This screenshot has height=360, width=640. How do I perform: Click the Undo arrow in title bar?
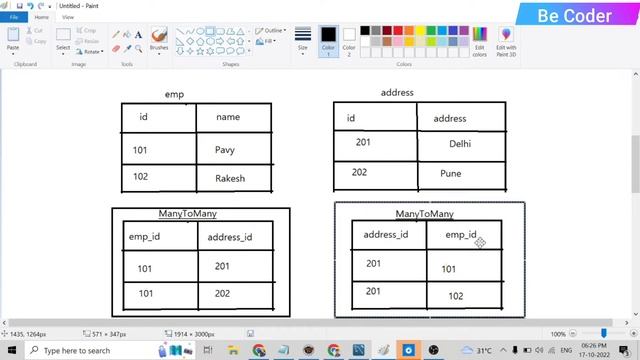(x=30, y=6)
